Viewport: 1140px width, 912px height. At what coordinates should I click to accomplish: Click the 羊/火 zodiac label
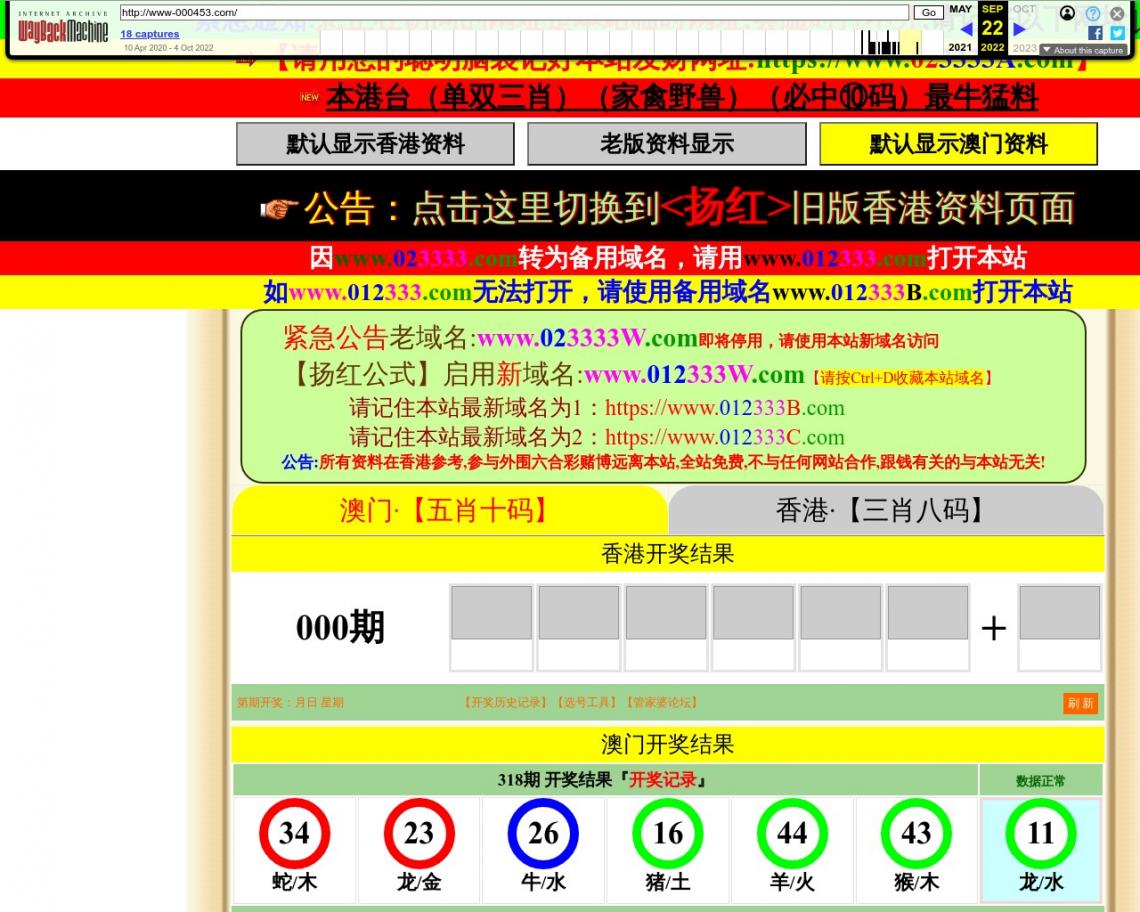pyautogui.click(x=792, y=883)
